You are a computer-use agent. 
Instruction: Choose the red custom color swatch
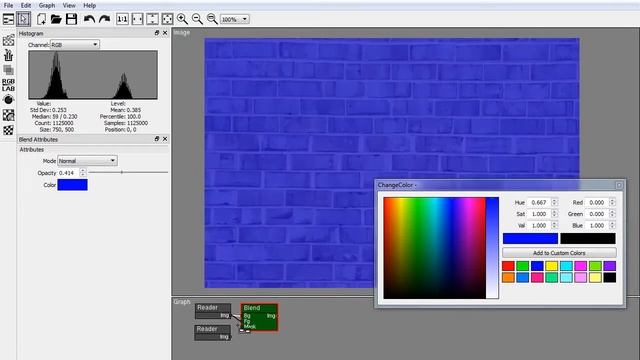(508, 266)
